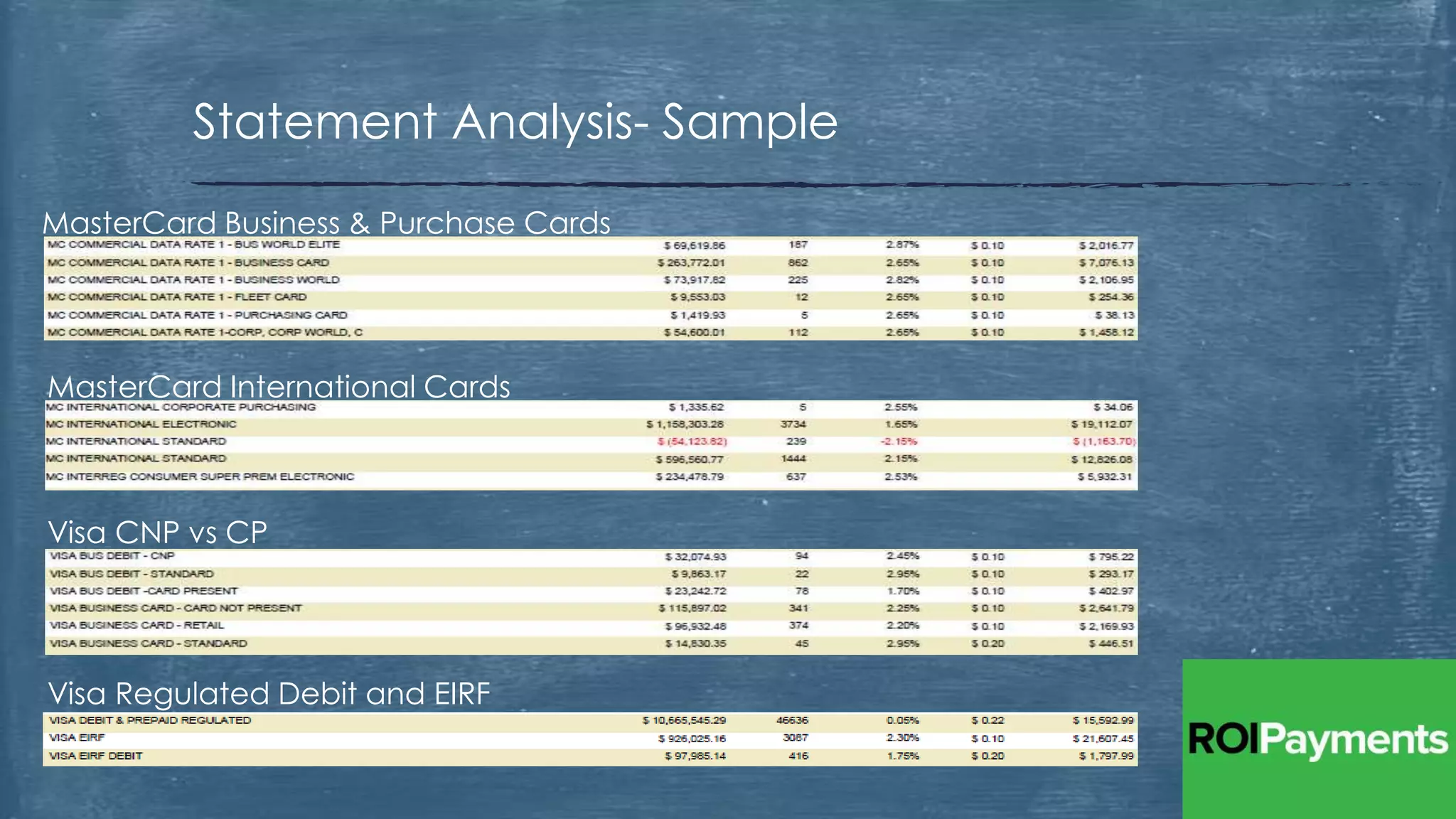Select fee total $ 21,607.45
The height and width of the screenshot is (819, 1456).
pyautogui.click(x=1103, y=739)
